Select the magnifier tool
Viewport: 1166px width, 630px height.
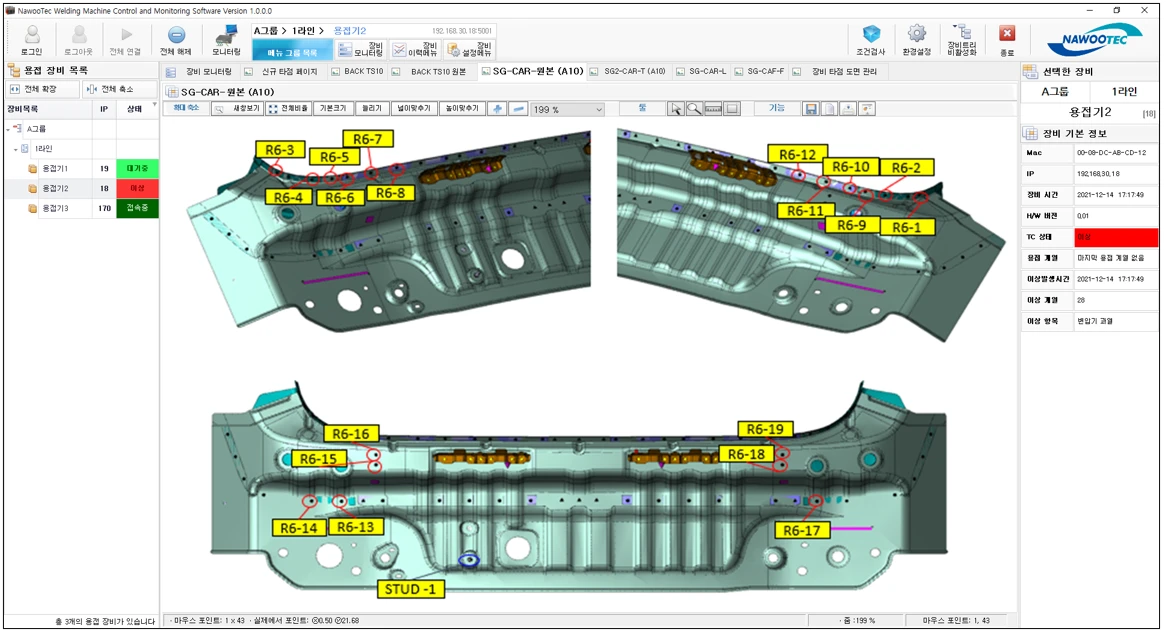point(694,109)
